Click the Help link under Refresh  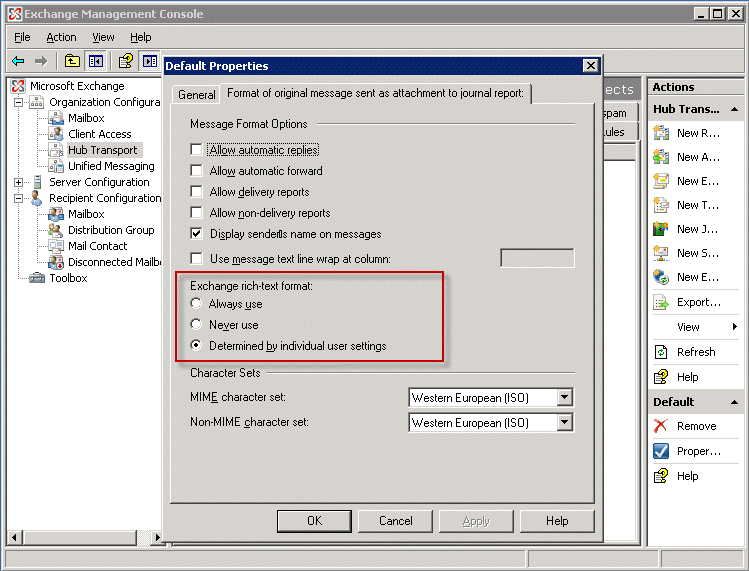coord(687,377)
